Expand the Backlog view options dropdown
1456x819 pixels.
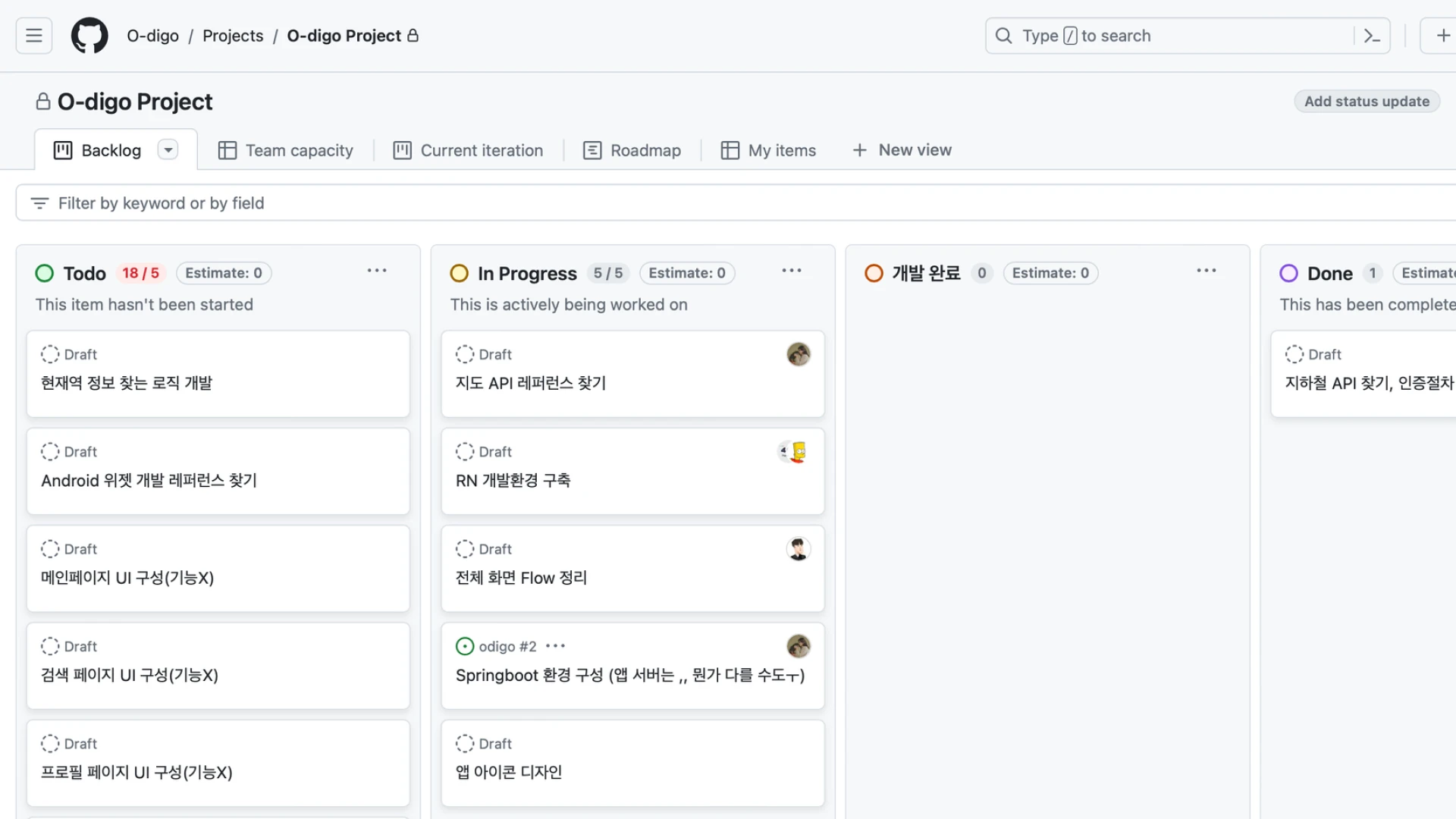168,150
